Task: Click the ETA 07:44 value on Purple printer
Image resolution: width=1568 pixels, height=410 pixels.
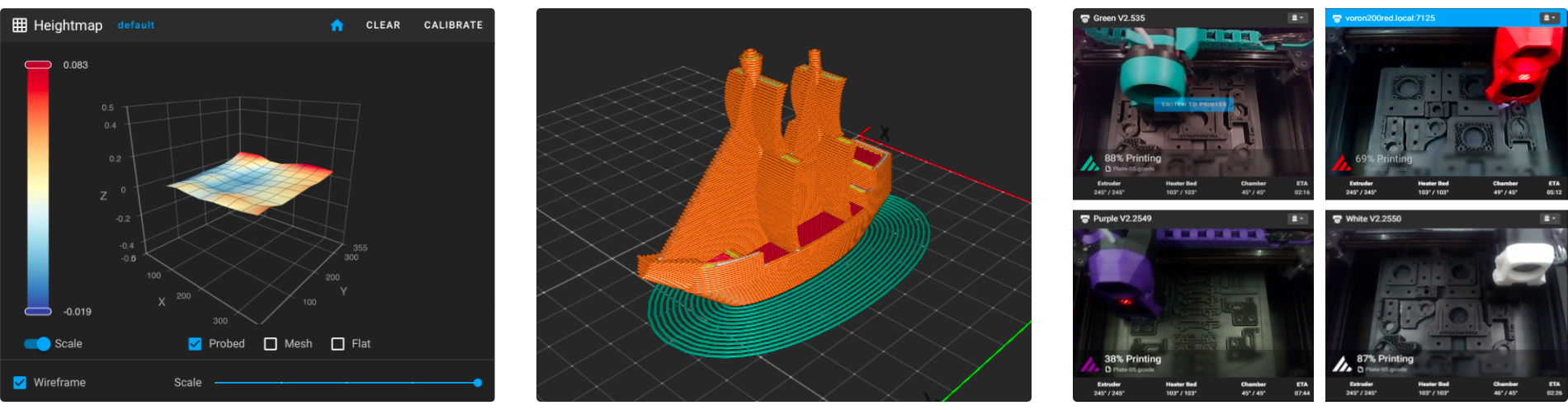Action: point(1302,393)
